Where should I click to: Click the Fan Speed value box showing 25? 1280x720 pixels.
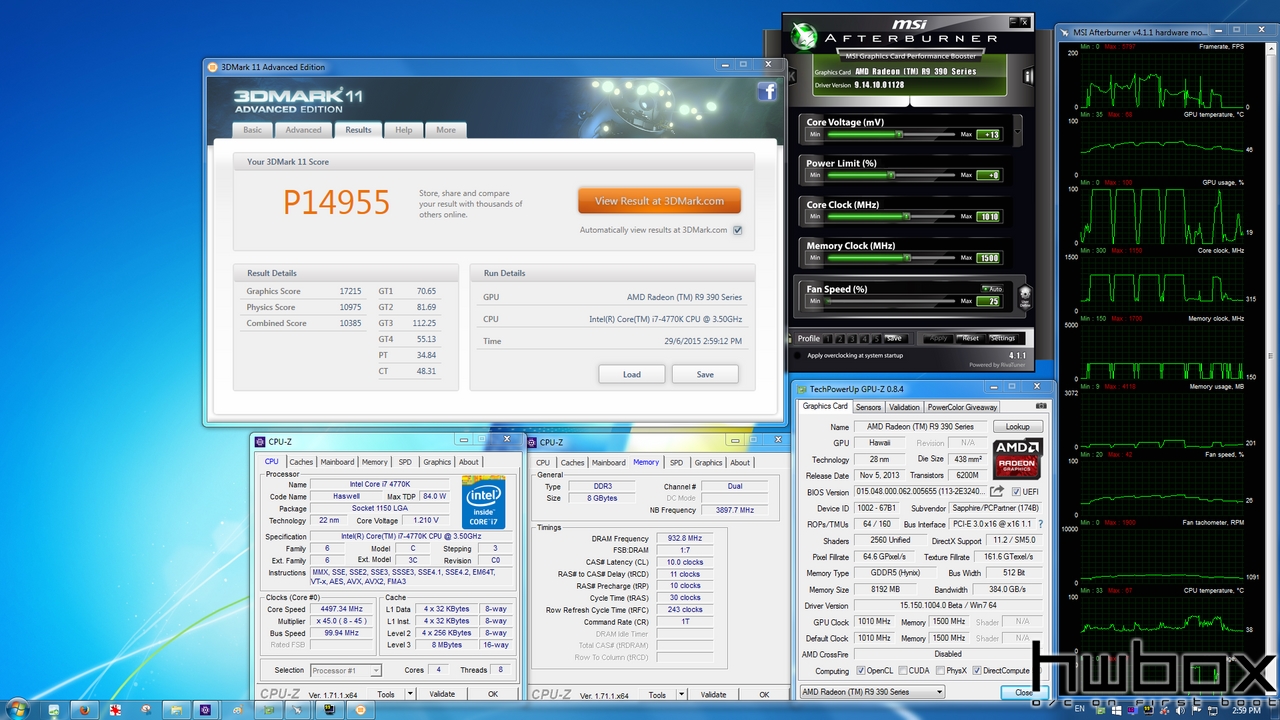989,301
